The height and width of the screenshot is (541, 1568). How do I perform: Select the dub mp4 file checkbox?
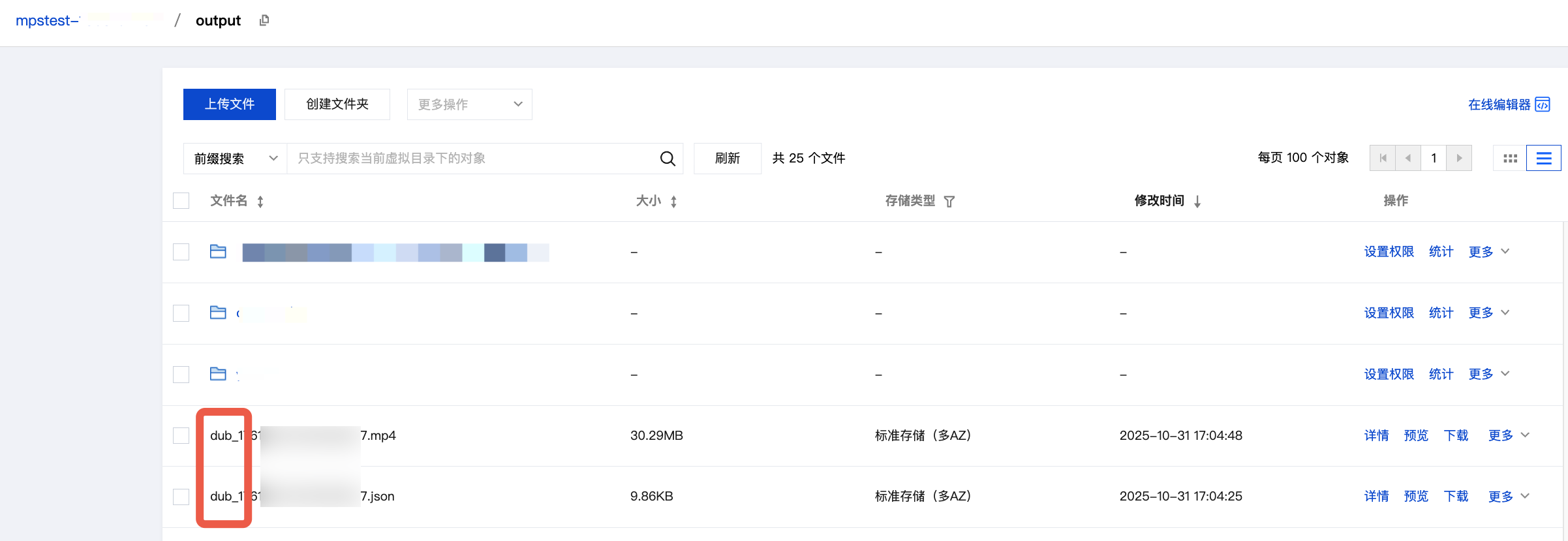(x=181, y=435)
